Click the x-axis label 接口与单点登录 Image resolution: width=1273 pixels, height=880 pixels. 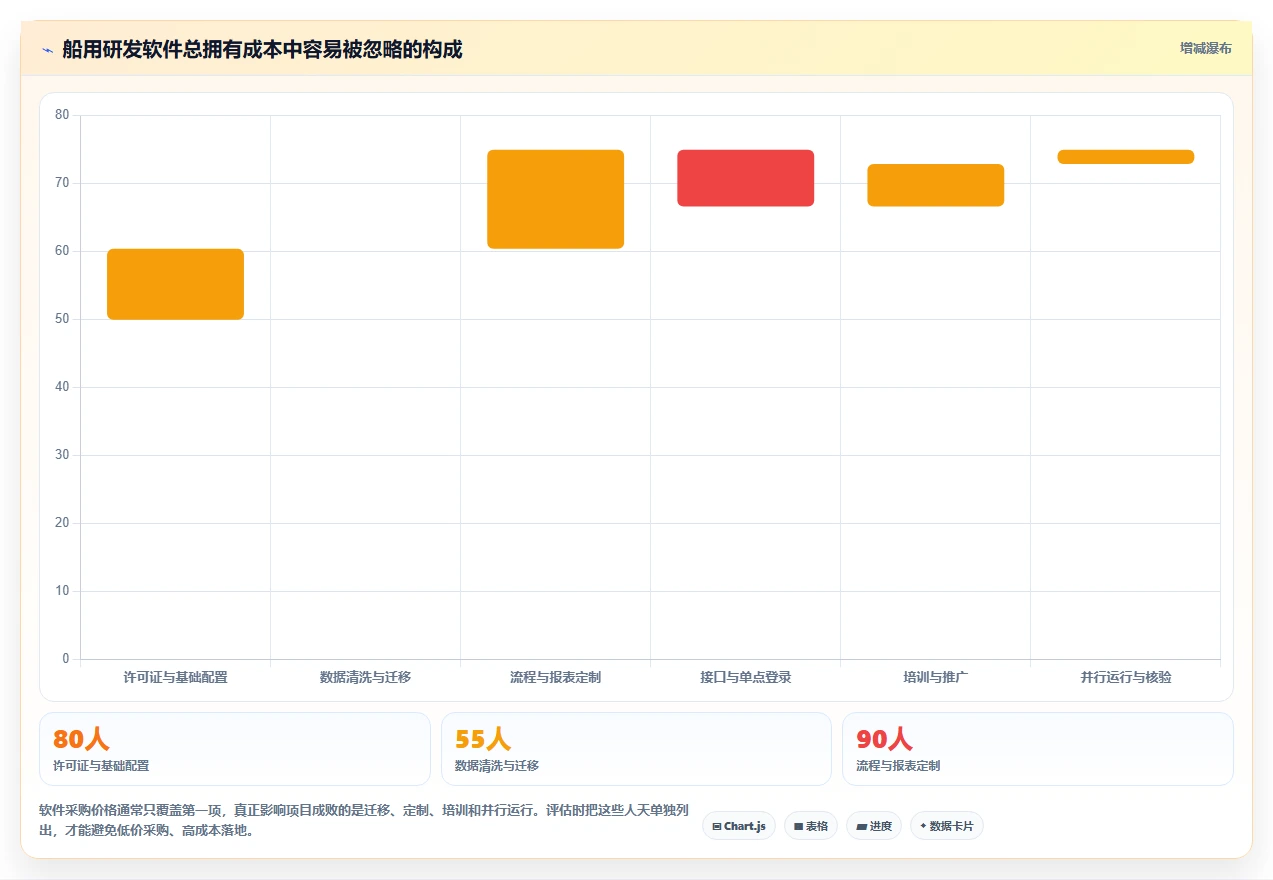[x=745, y=677]
